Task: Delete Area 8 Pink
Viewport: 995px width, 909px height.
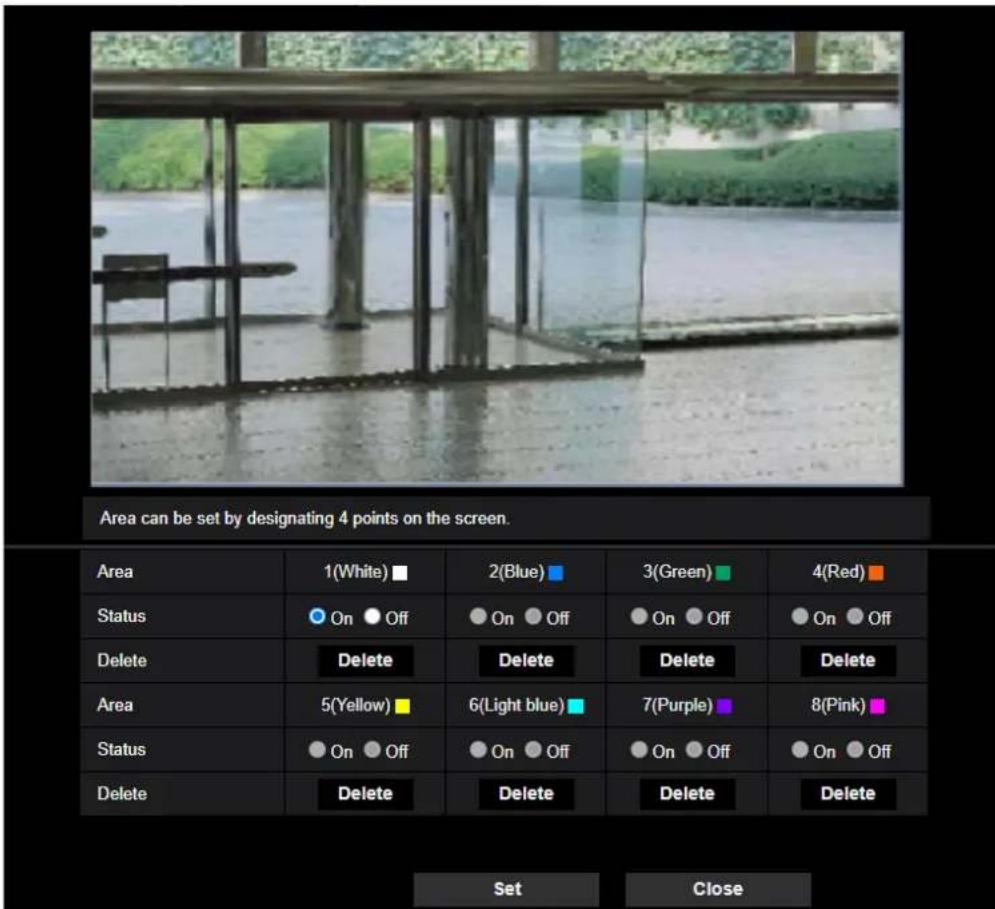Action: tap(848, 794)
